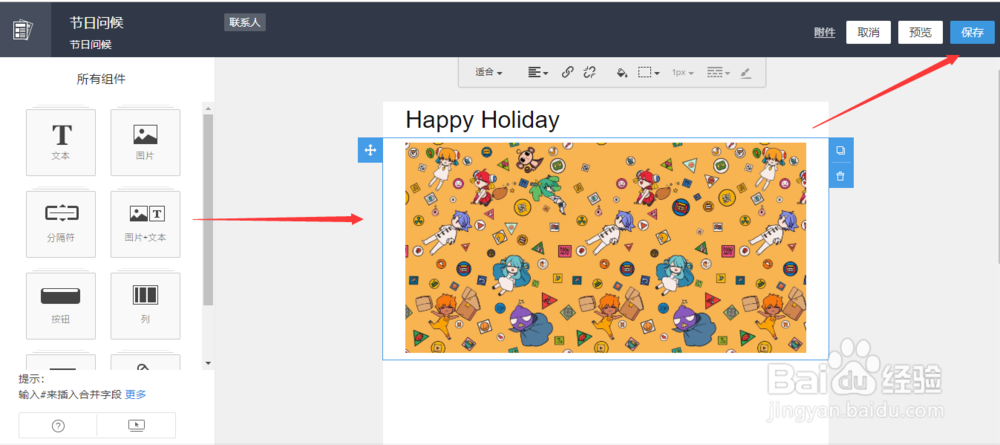The width and height of the screenshot is (1000, 445).
Task: Click the move handle on image block
Action: (370, 150)
